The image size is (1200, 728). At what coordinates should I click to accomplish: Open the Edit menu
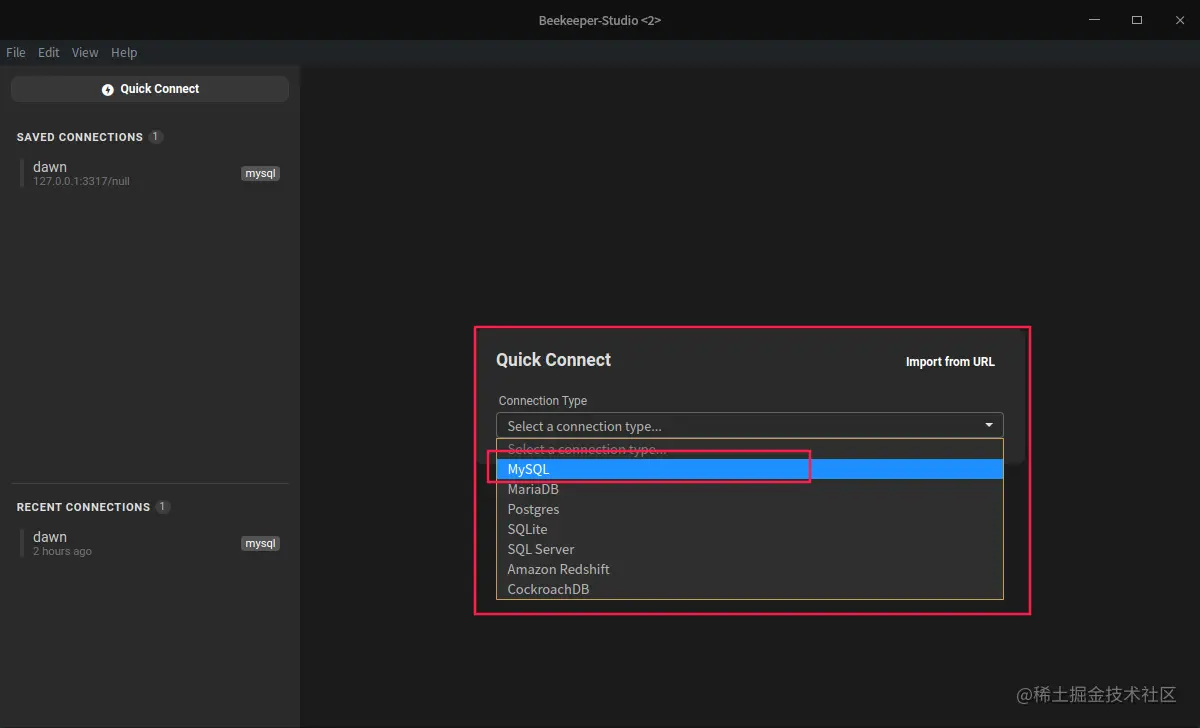click(49, 53)
